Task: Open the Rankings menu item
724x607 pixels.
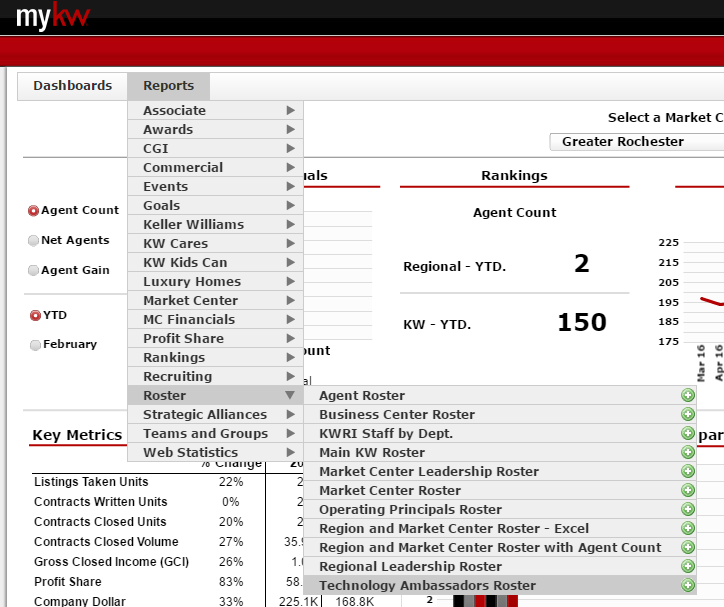Action: [x=215, y=357]
